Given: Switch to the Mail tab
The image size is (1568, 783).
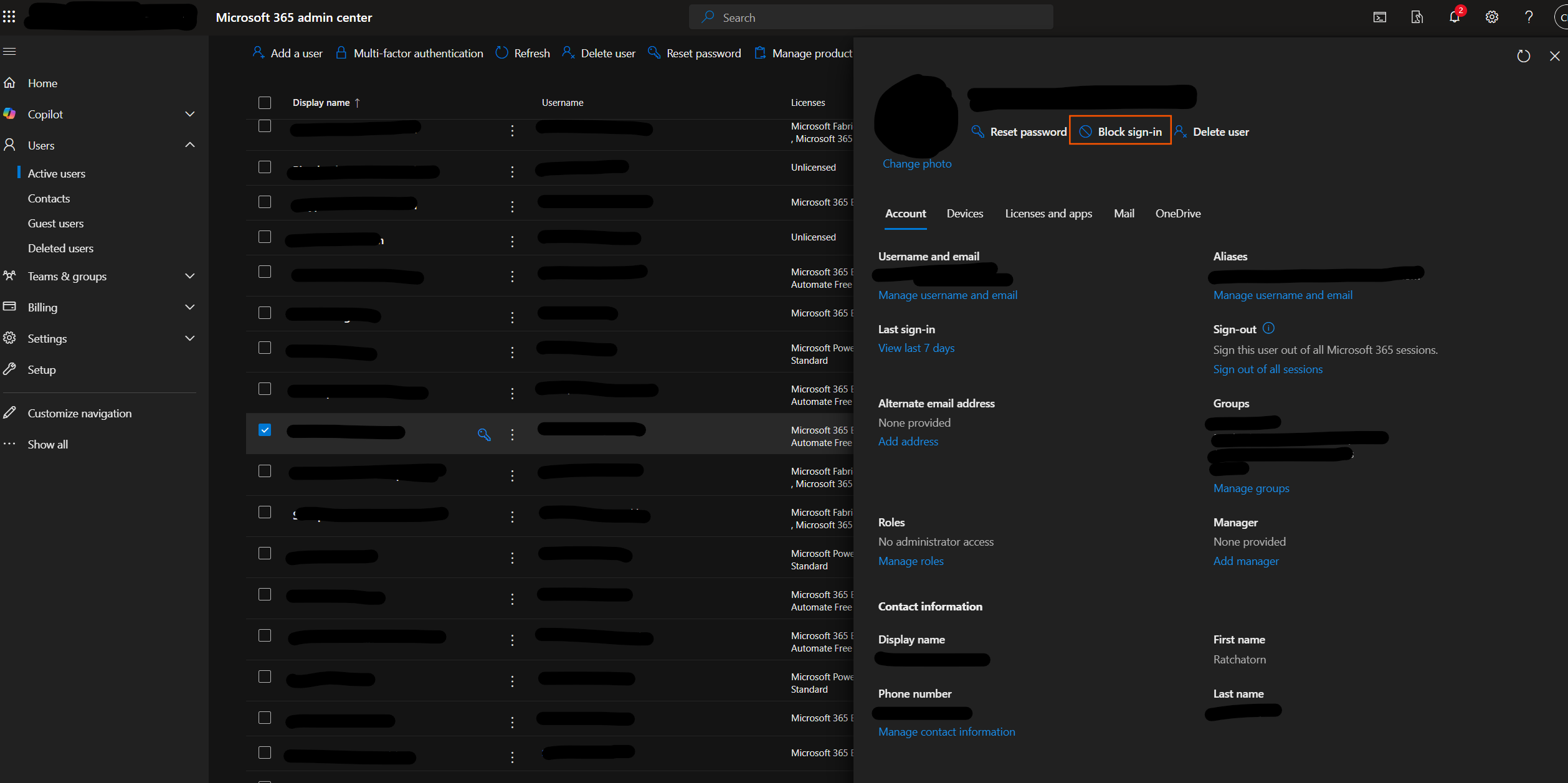Looking at the screenshot, I should [x=1124, y=214].
